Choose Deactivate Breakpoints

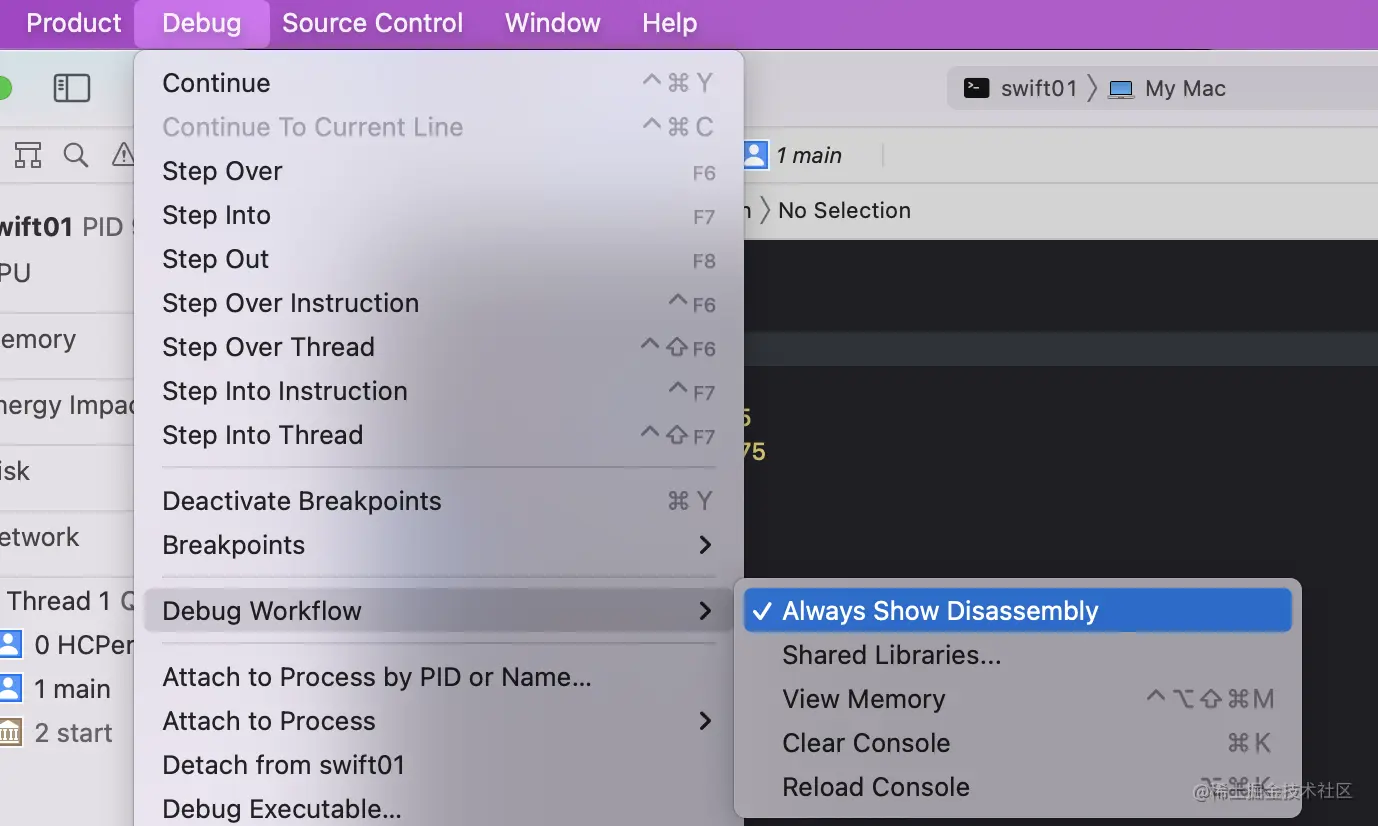click(301, 501)
